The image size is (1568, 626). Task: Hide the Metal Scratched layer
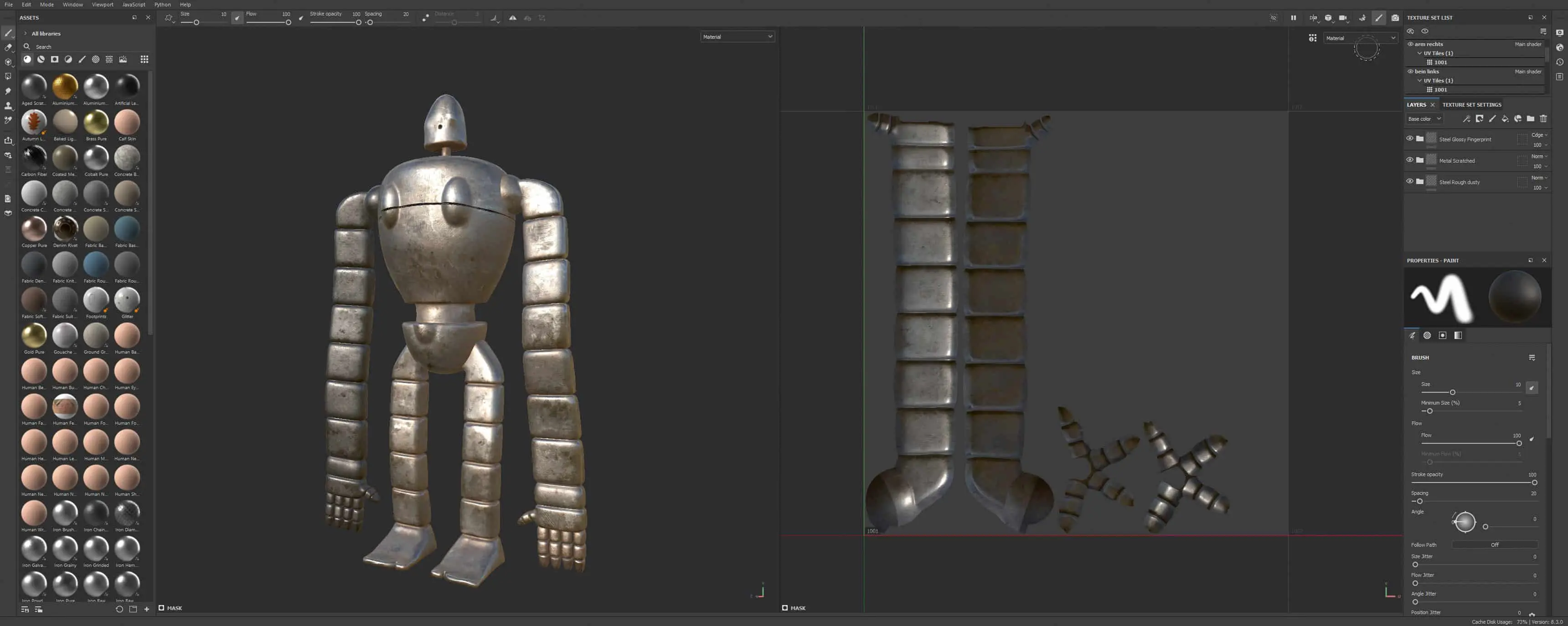[x=1410, y=160]
